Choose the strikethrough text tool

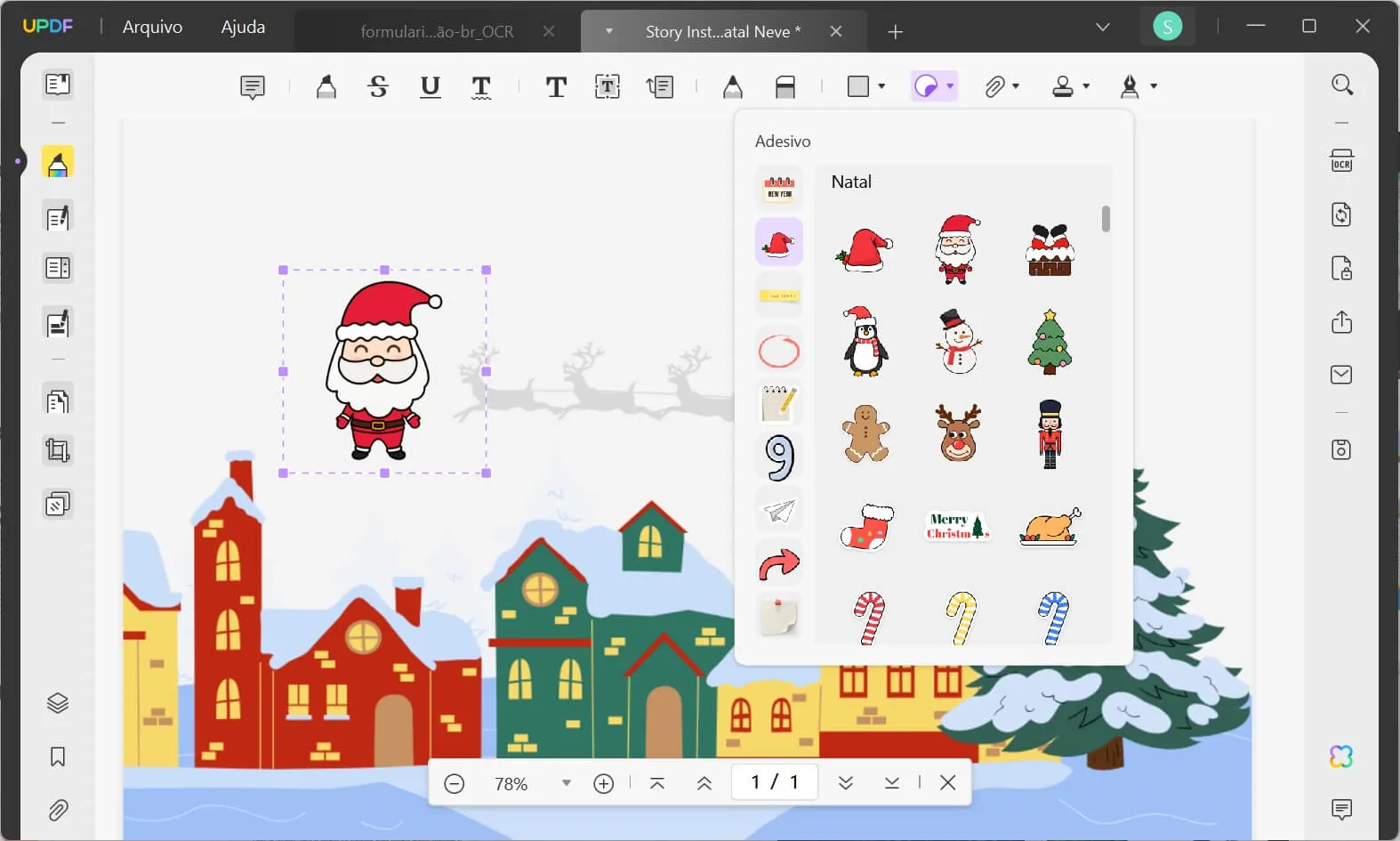[x=378, y=87]
